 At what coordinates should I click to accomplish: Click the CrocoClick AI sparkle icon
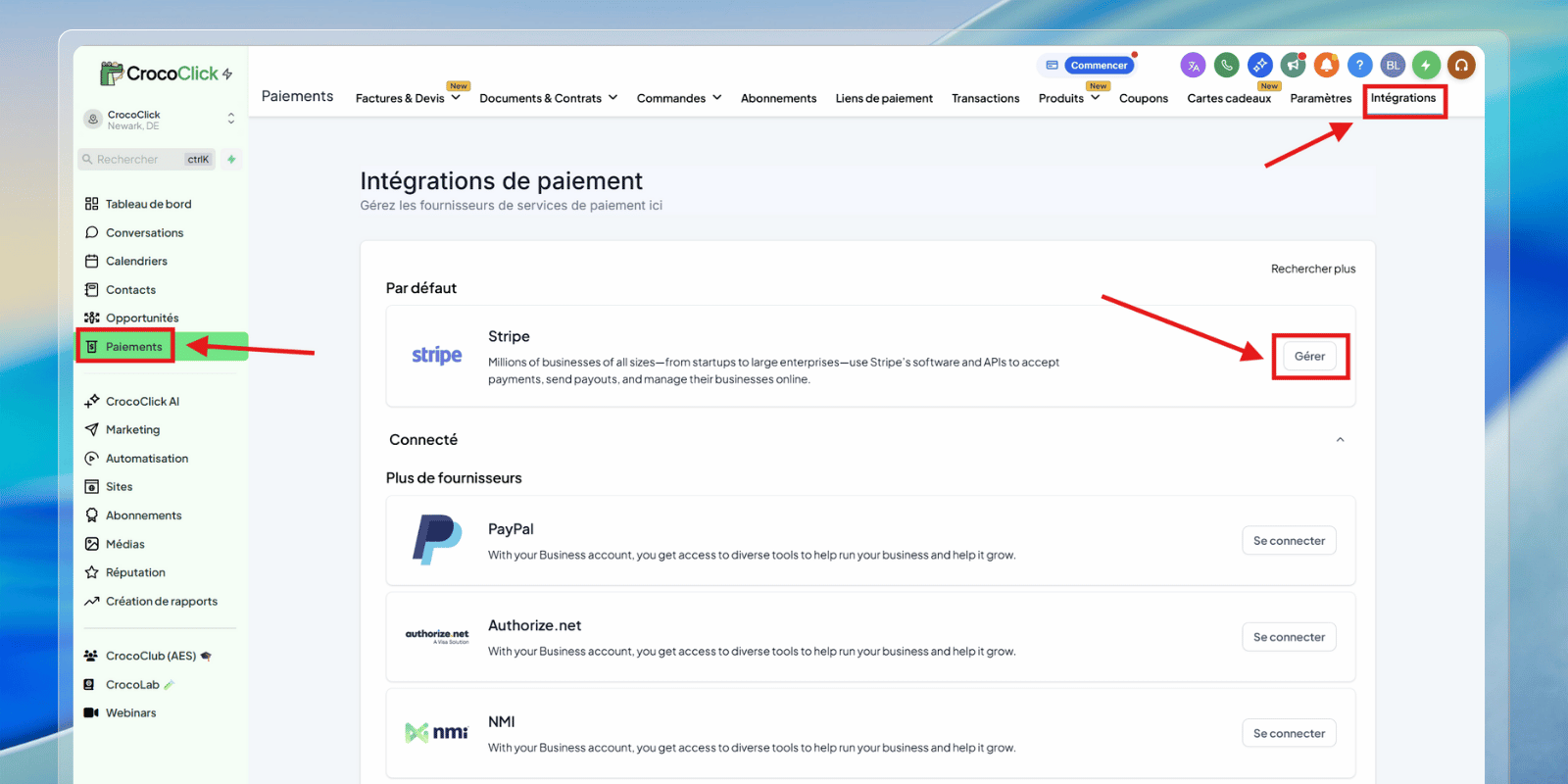pos(91,401)
